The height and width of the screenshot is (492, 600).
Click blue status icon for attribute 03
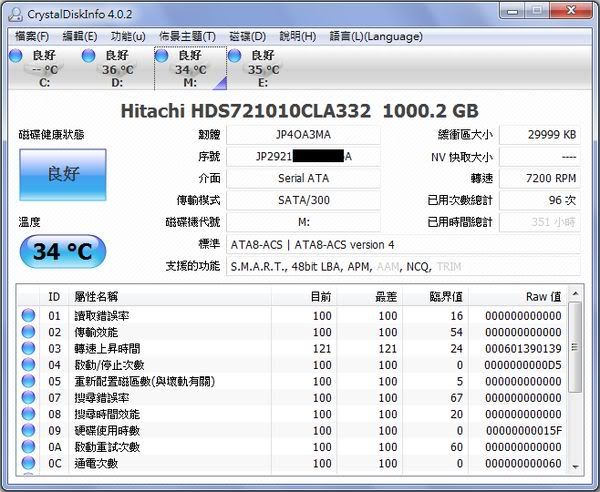(x=28, y=349)
